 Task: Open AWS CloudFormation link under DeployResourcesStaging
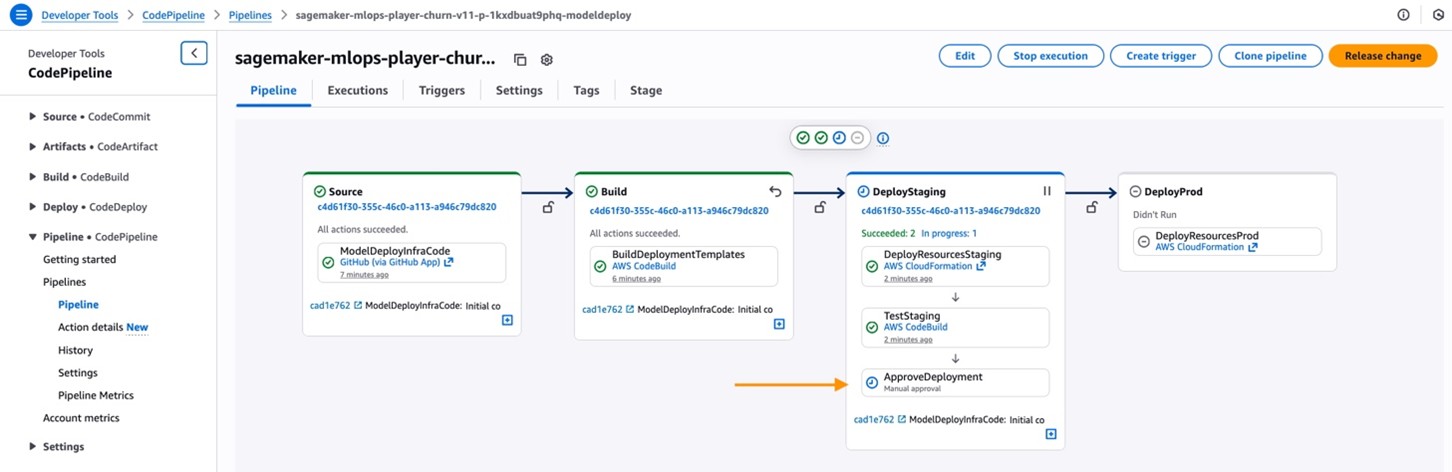934,266
